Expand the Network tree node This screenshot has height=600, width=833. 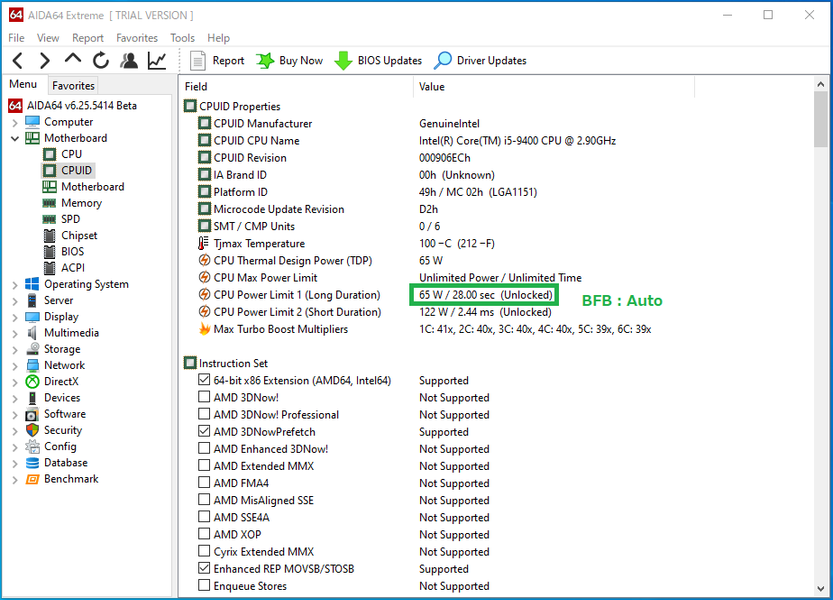pos(15,366)
